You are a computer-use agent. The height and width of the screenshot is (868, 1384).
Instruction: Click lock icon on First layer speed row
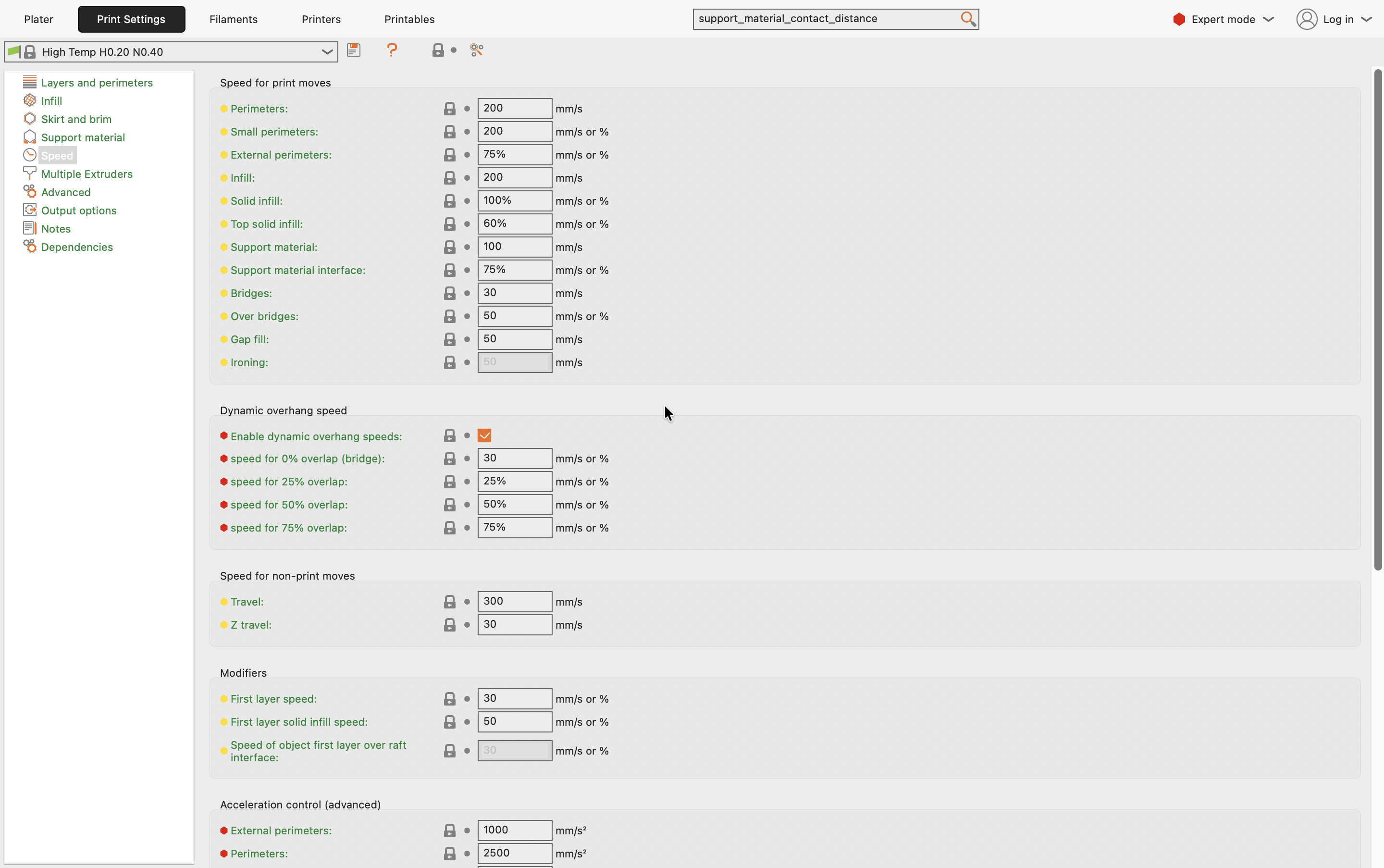[449, 699]
